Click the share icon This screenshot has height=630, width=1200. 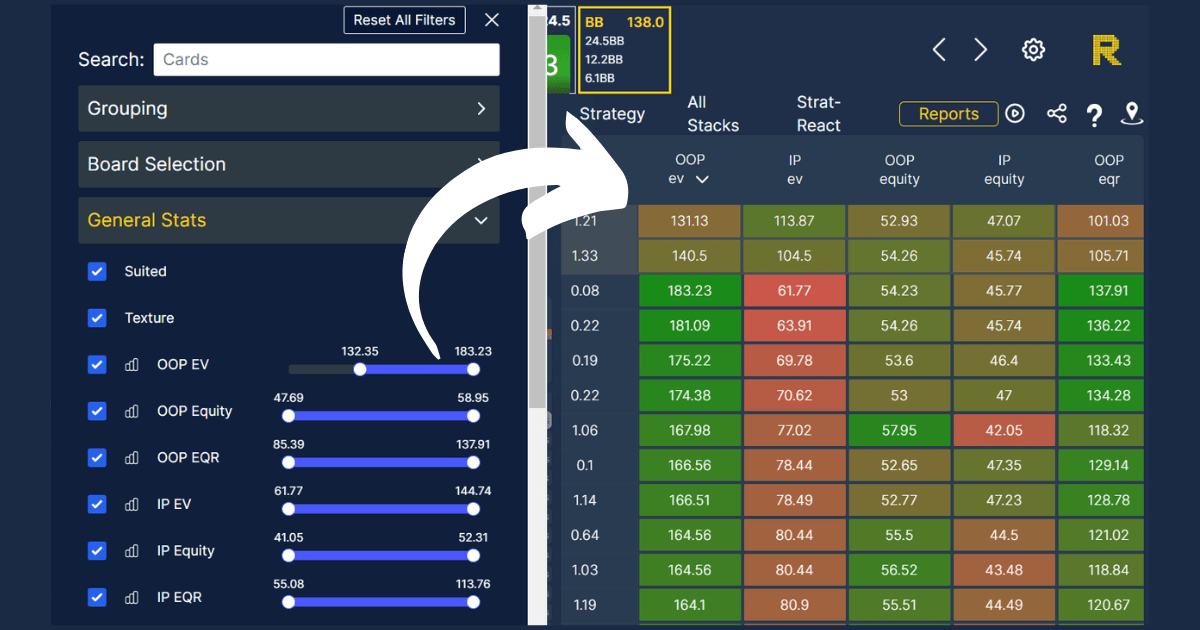(x=1056, y=114)
